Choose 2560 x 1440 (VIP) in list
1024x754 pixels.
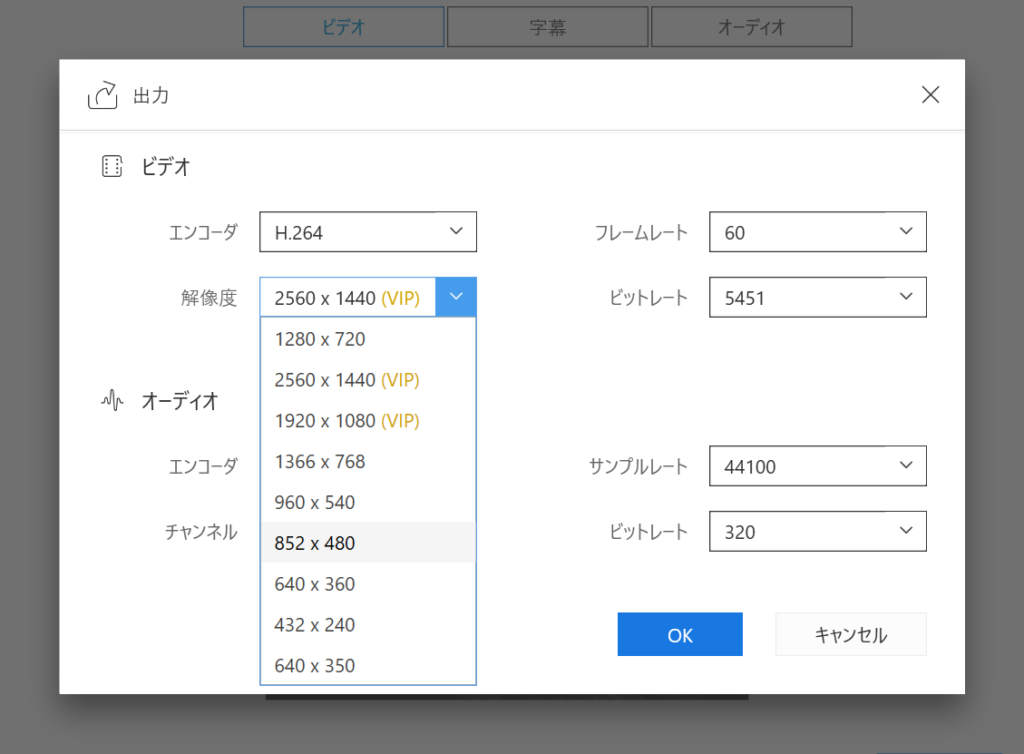tap(346, 380)
